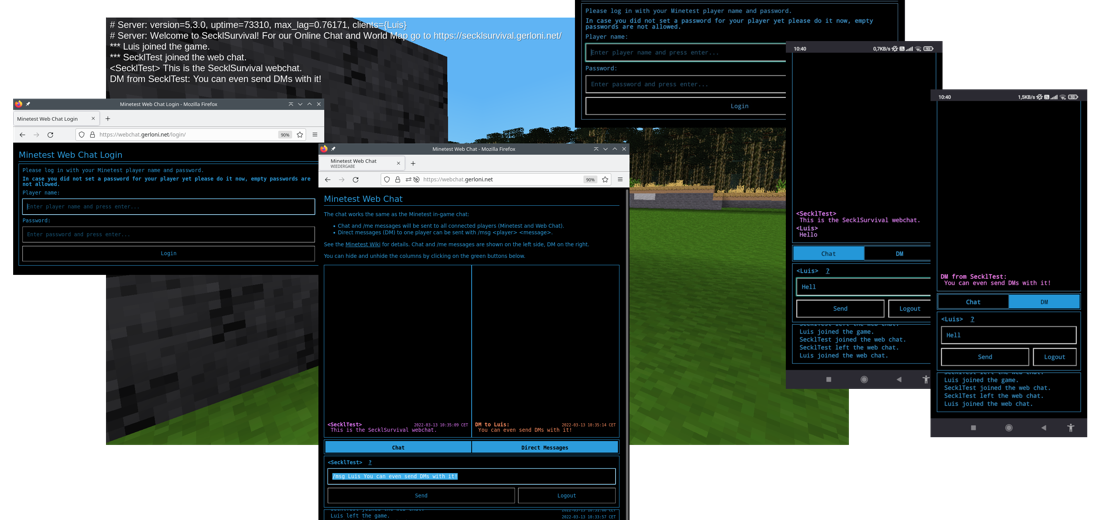Click Logout button in desktop web chat
Screen dimensions: 1100x520
click(x=567, y=495)
